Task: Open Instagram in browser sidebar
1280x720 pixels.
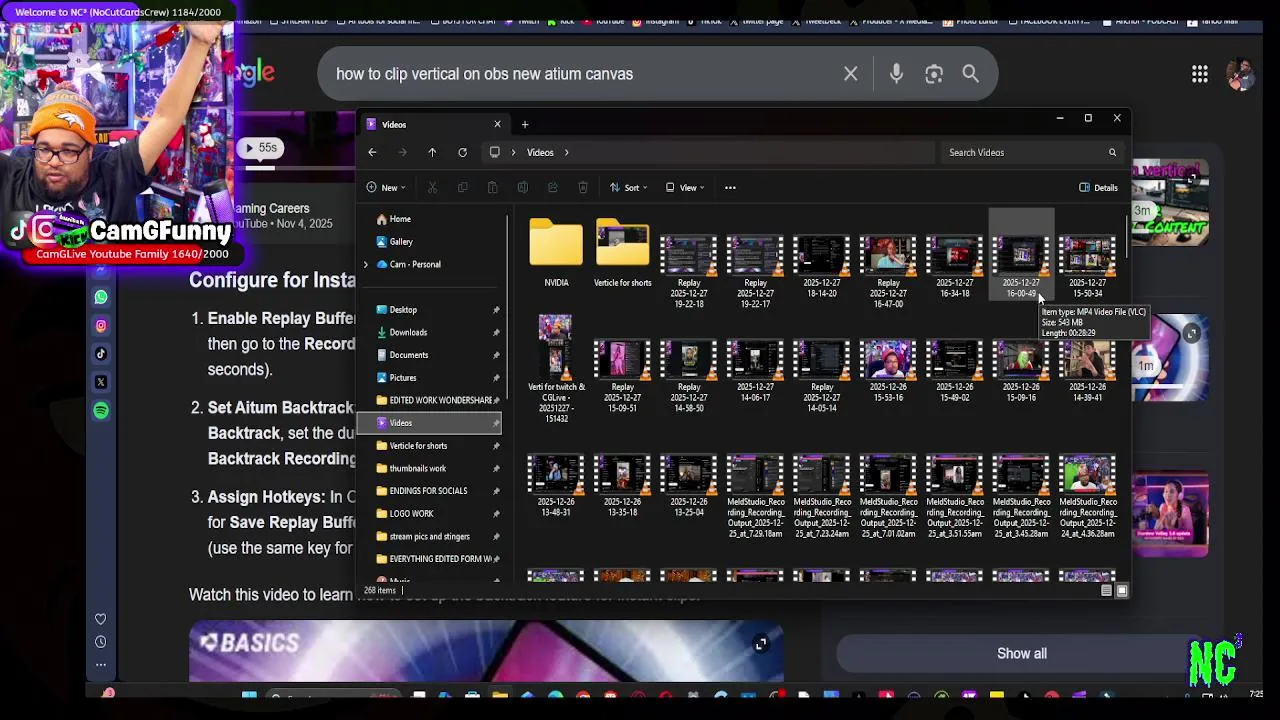Action: (x=101, y=325)
